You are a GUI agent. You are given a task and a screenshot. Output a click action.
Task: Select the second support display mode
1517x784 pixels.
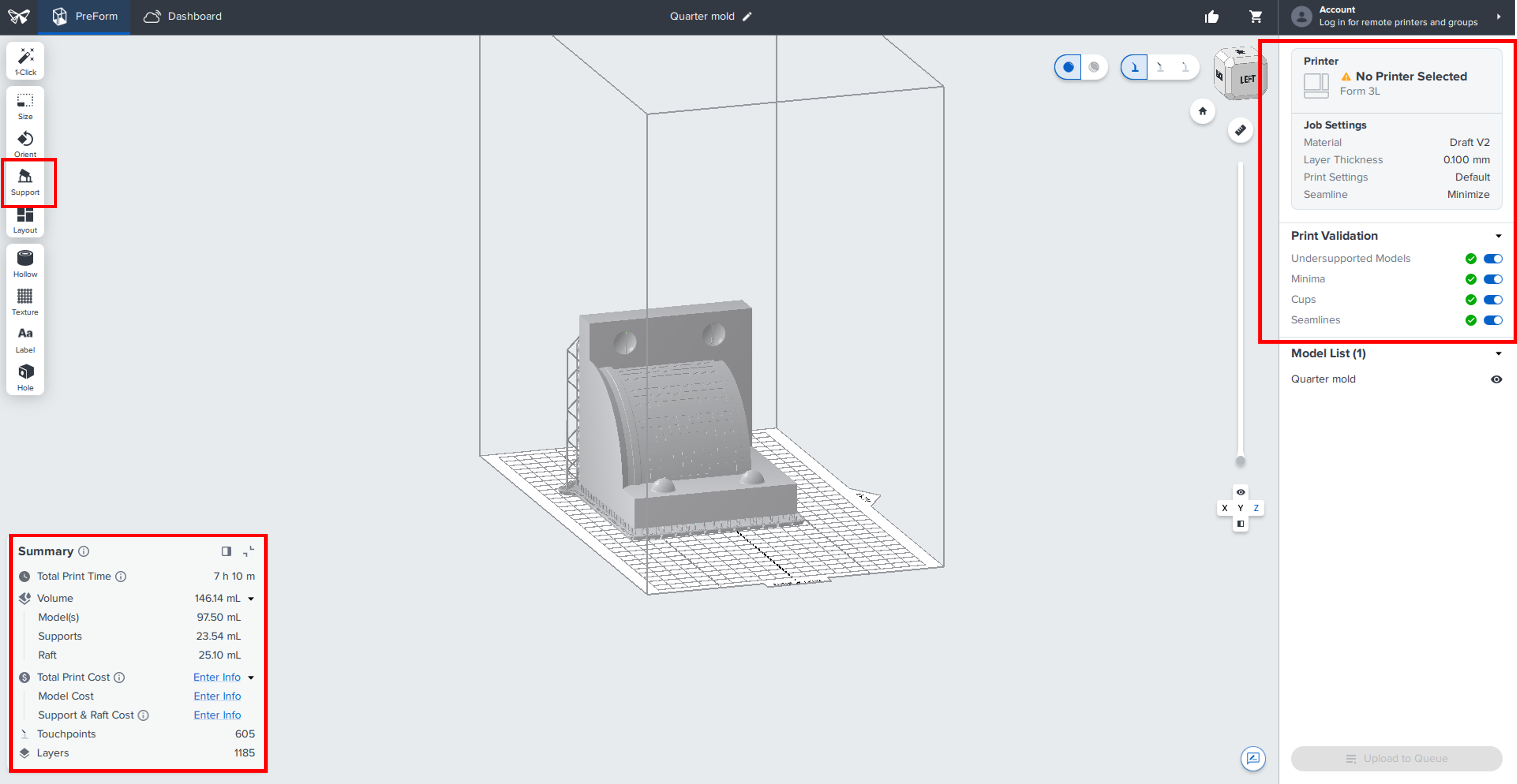pyautogui.click(x=1160, y=67)
